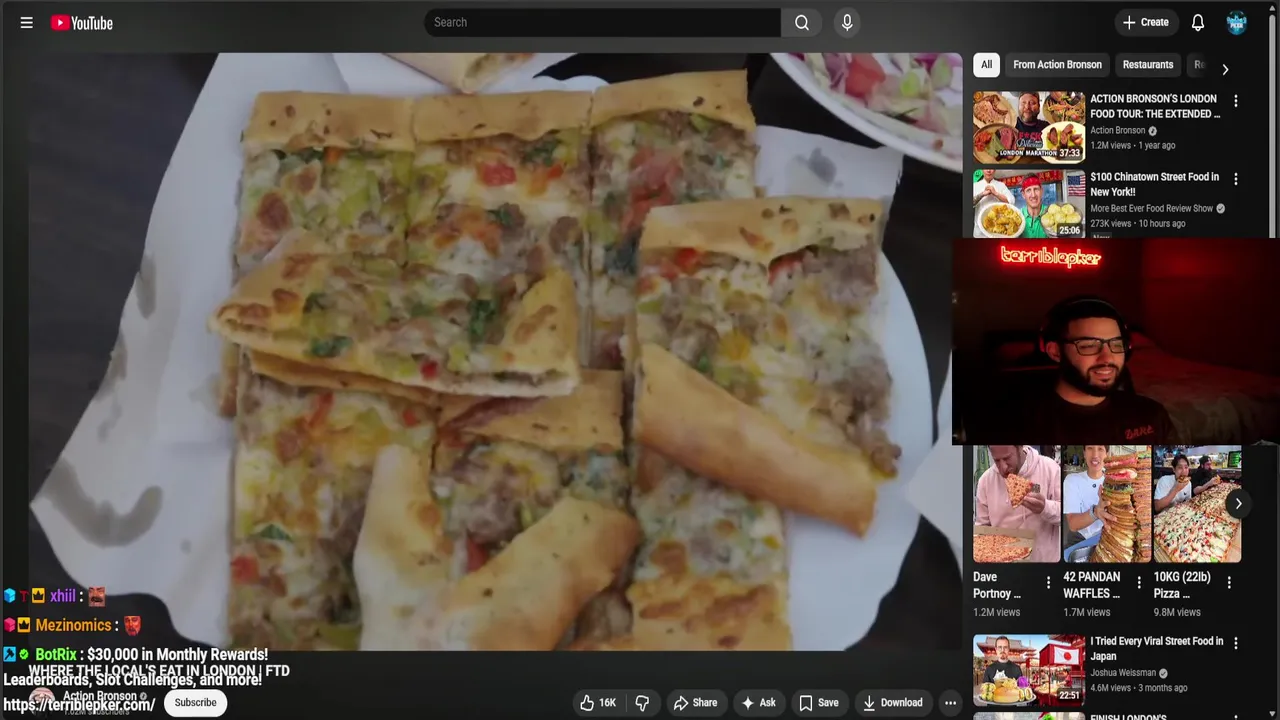Go to YouTube home via logo
Viewport: 1280px width, 720px height.
point(82,22)
